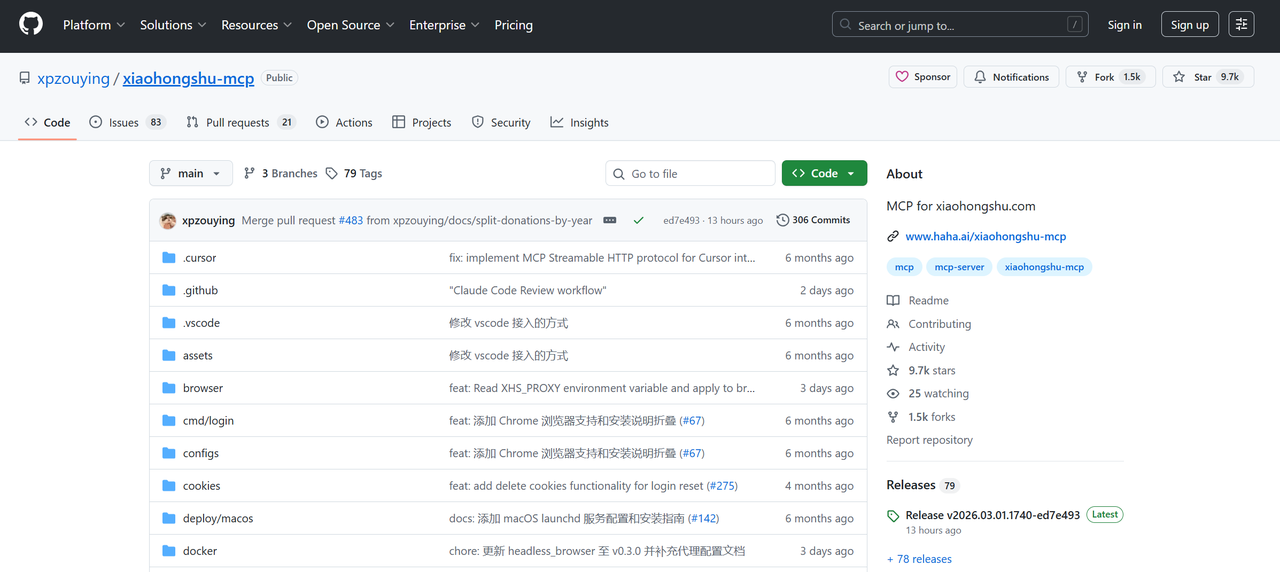
Task: Open www.haha.ai/xiaohongshu-mcp website link
Action: tap(986, 237)
